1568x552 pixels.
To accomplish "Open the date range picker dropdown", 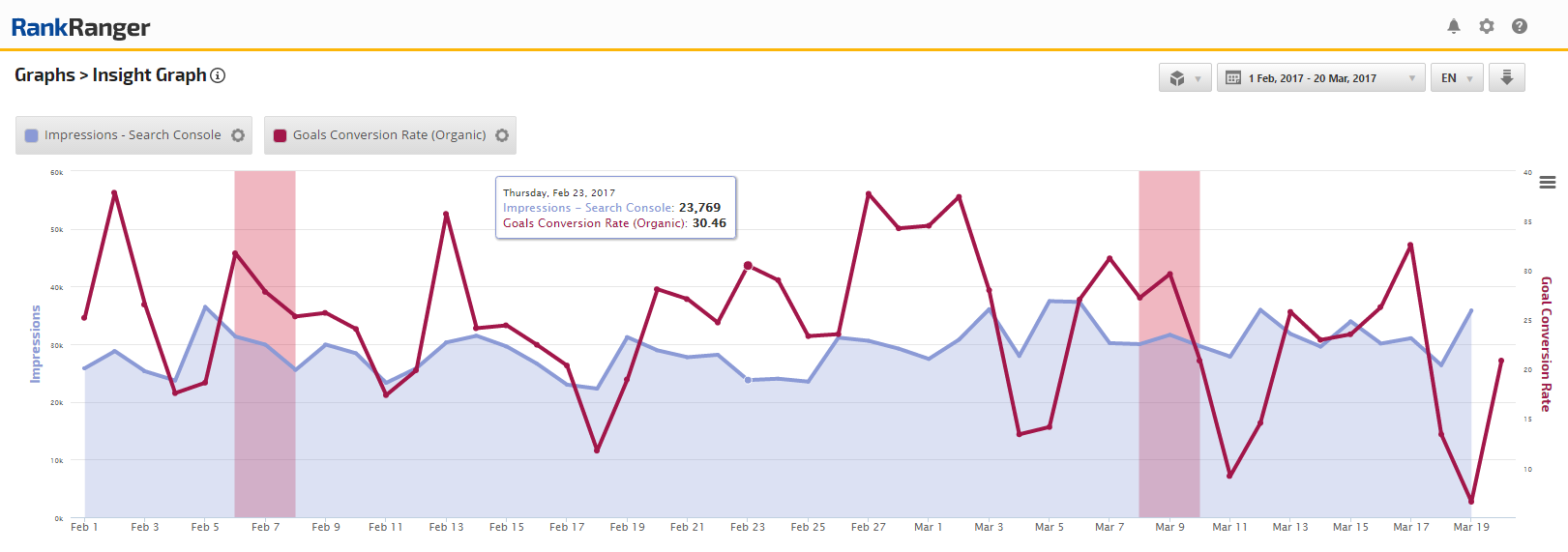I will point(1319,78).
